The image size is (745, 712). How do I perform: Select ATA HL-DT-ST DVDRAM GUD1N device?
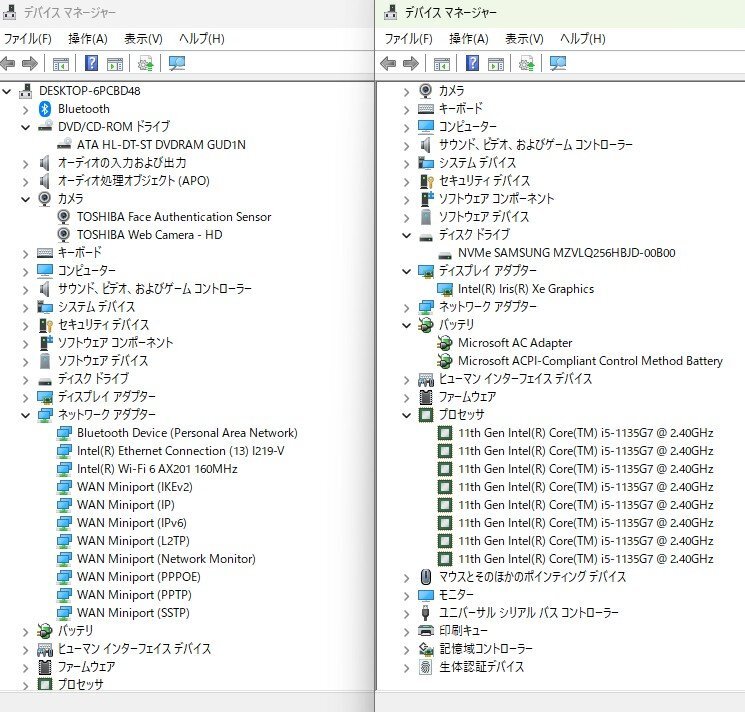coord(161,144)
